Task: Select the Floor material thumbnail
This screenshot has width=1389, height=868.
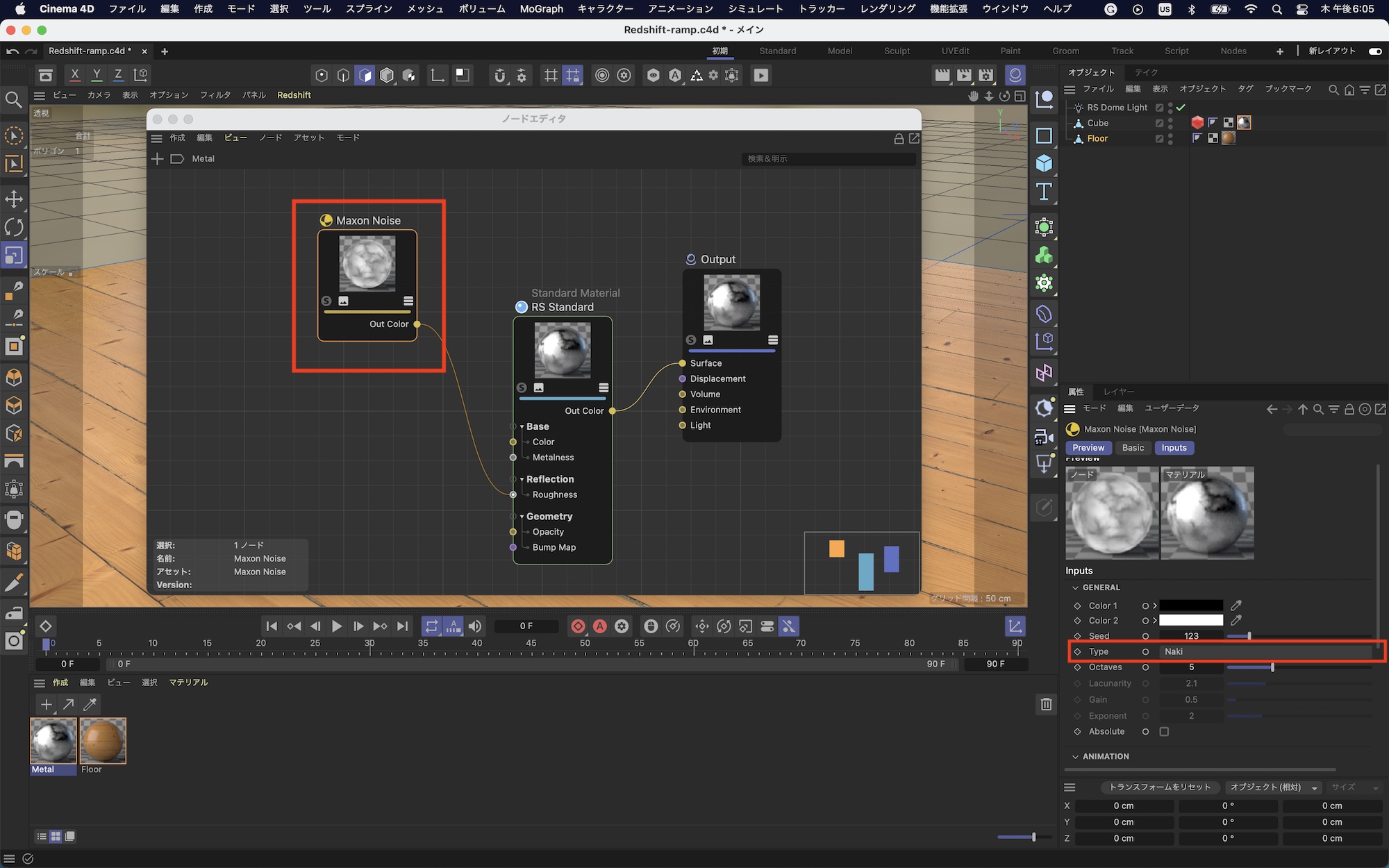Action: [103, 741]
